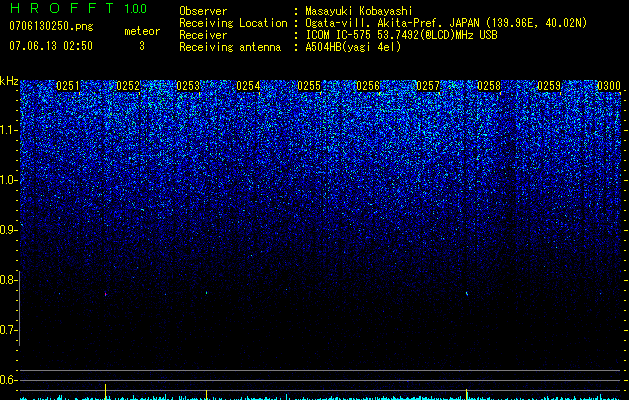Click the 0256 time marker
The image size is (629, 400).
(x=368, y=86)
